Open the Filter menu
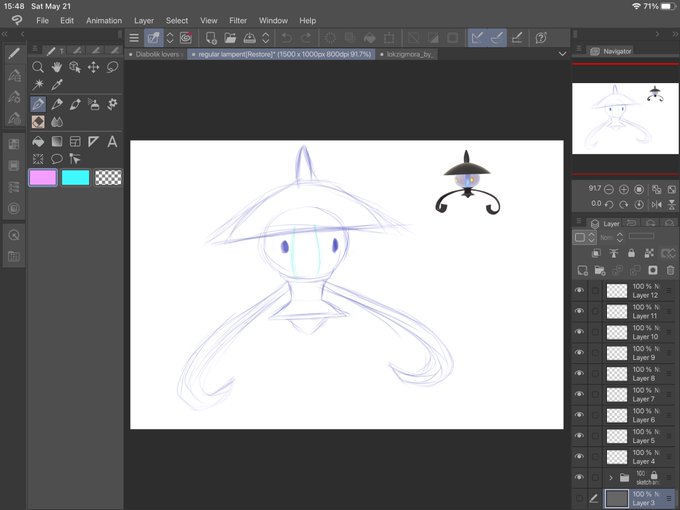The image size is (680, 510). tap(238, 20)
